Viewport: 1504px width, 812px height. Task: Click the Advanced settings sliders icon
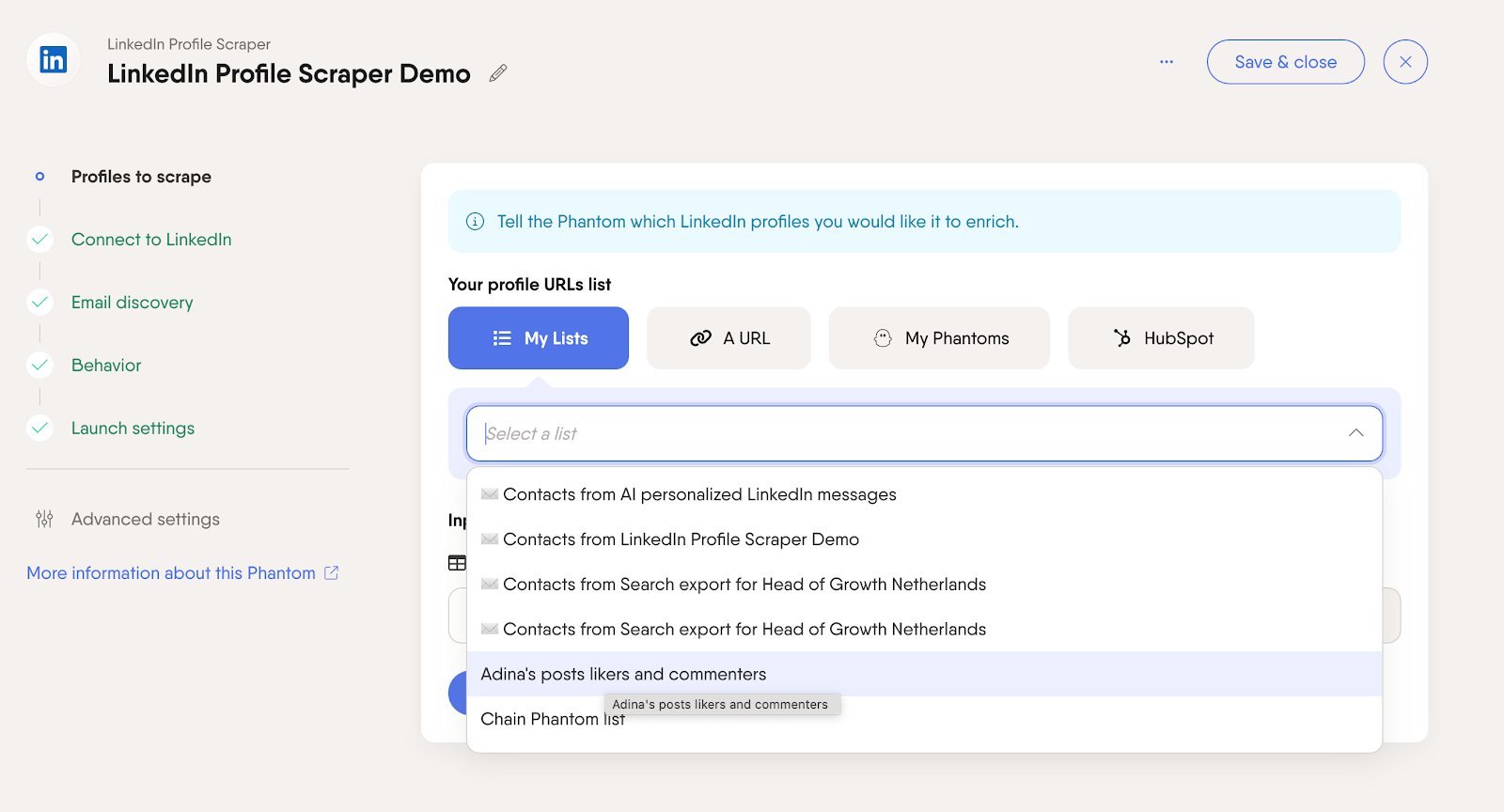pos(44,519)
